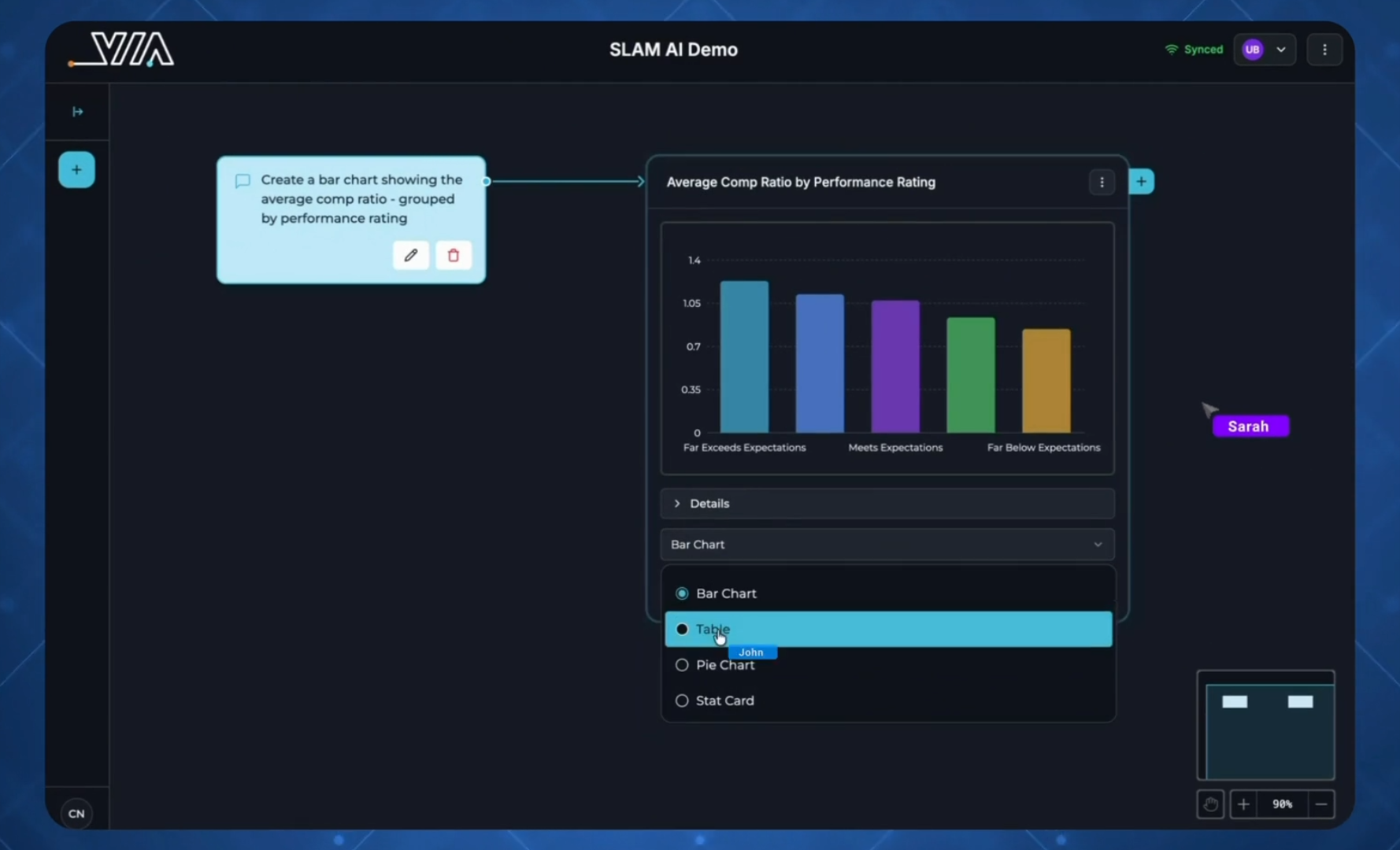1400x850 pixels.
Task: Select the Bar Chart radio option
Action: click(x=682, y=593)
